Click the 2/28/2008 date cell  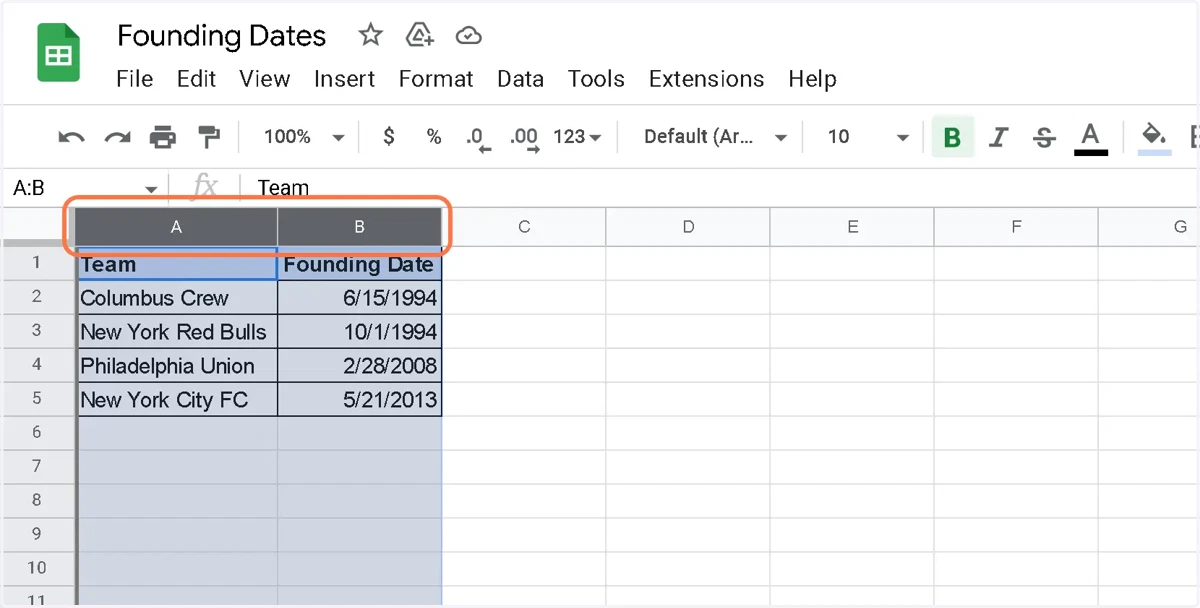(359, 366)
